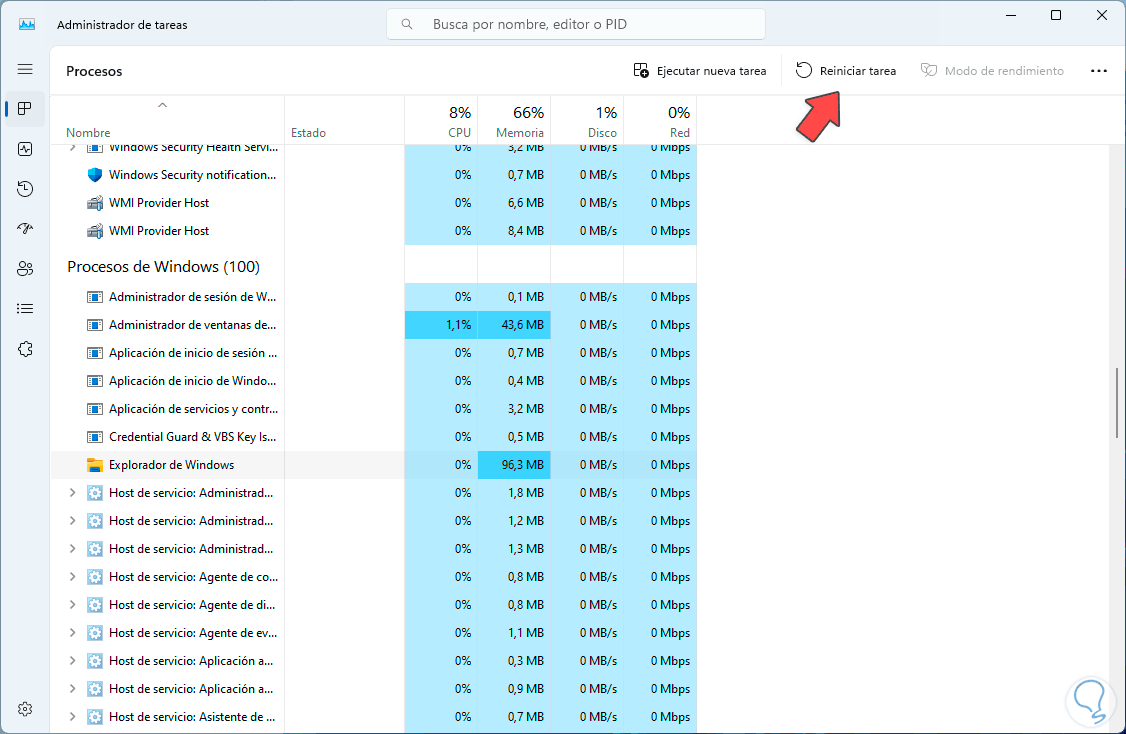1126x734 pixels.
Task: Click Modo de rendimiento button
Action: click(x=992, y=70)
